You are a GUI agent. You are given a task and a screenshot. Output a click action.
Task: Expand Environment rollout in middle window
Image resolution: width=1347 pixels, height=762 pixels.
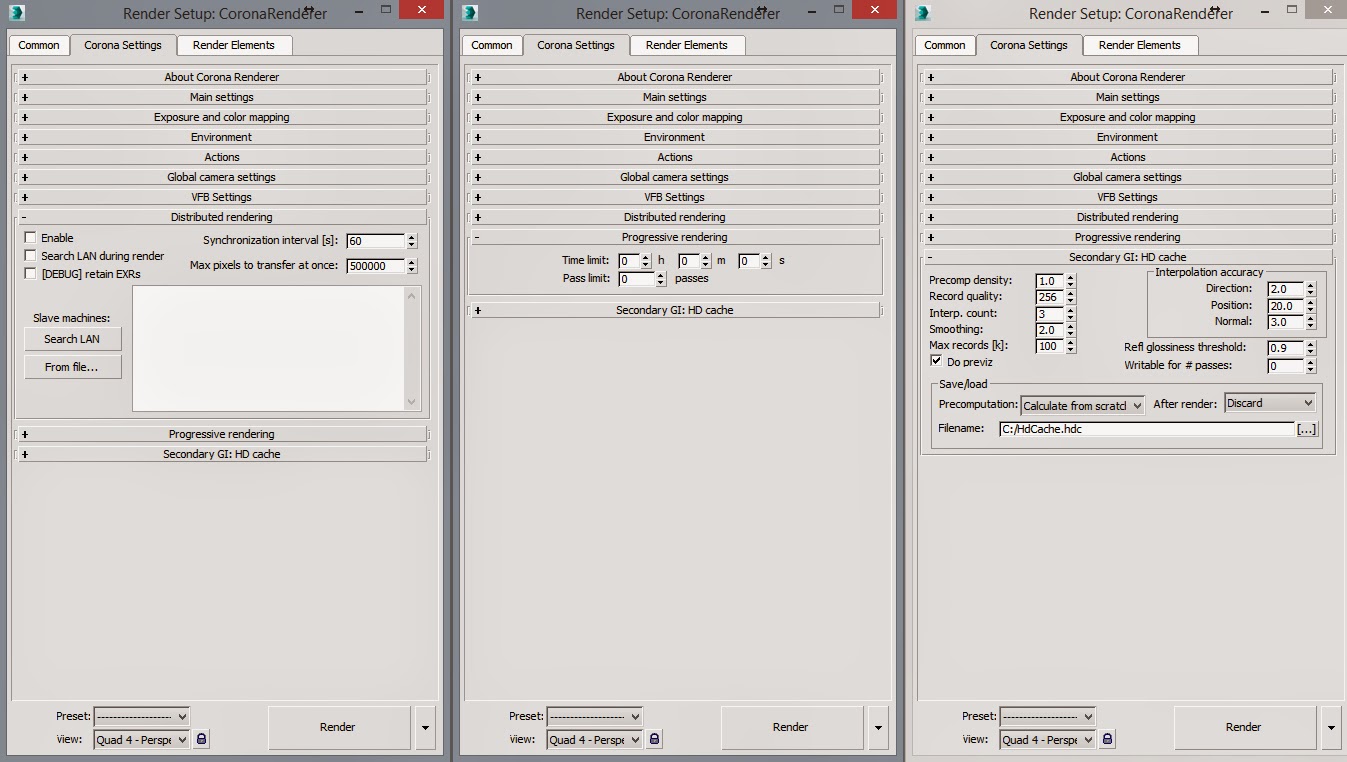[675, 137]
